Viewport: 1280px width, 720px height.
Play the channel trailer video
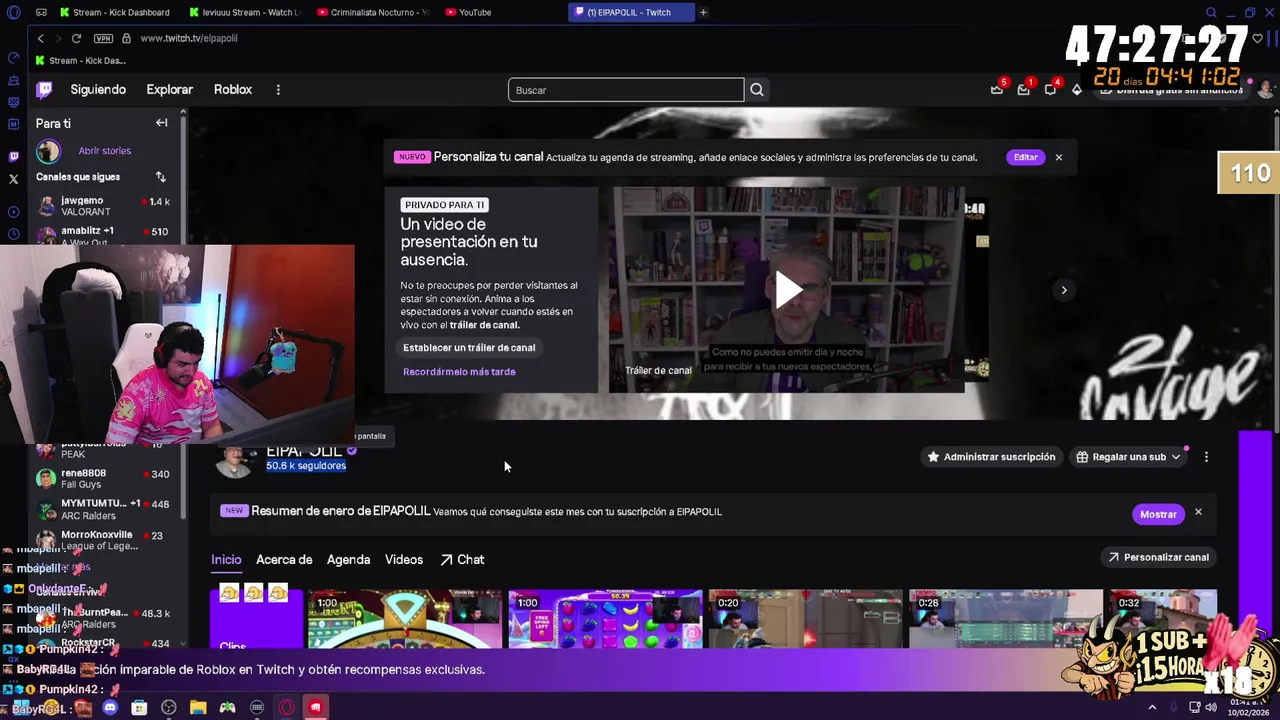pyautogui.click(x=788, y=290)
